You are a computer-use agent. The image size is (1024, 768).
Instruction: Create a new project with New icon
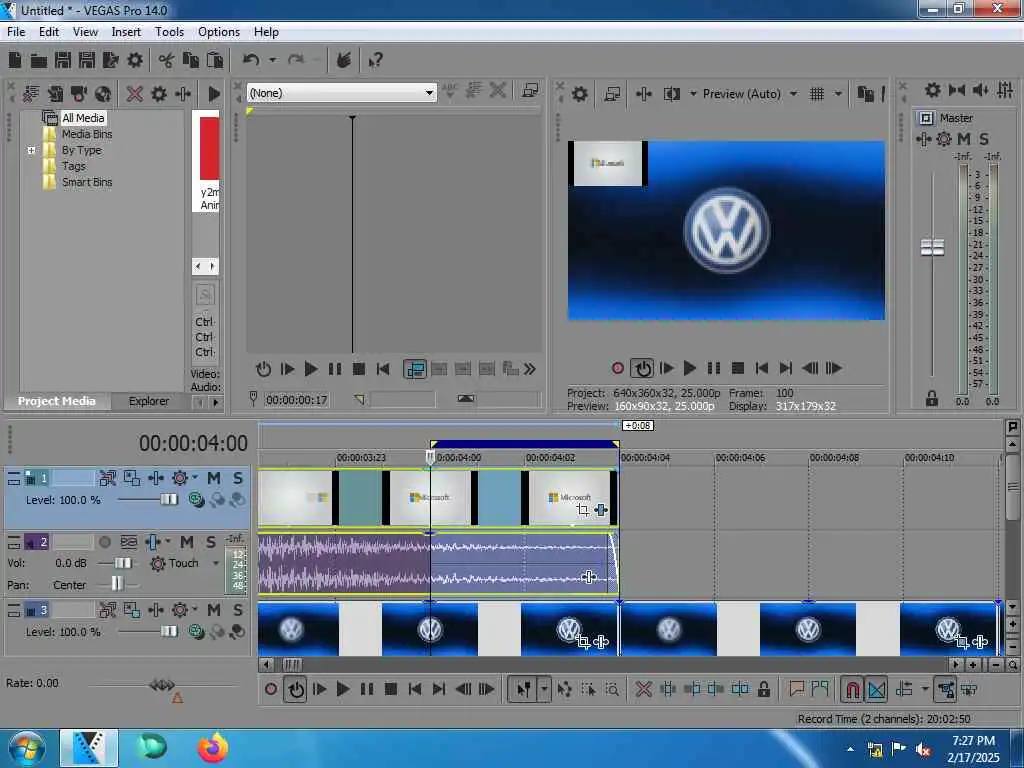pyautogui.click(x=15, y=61)
